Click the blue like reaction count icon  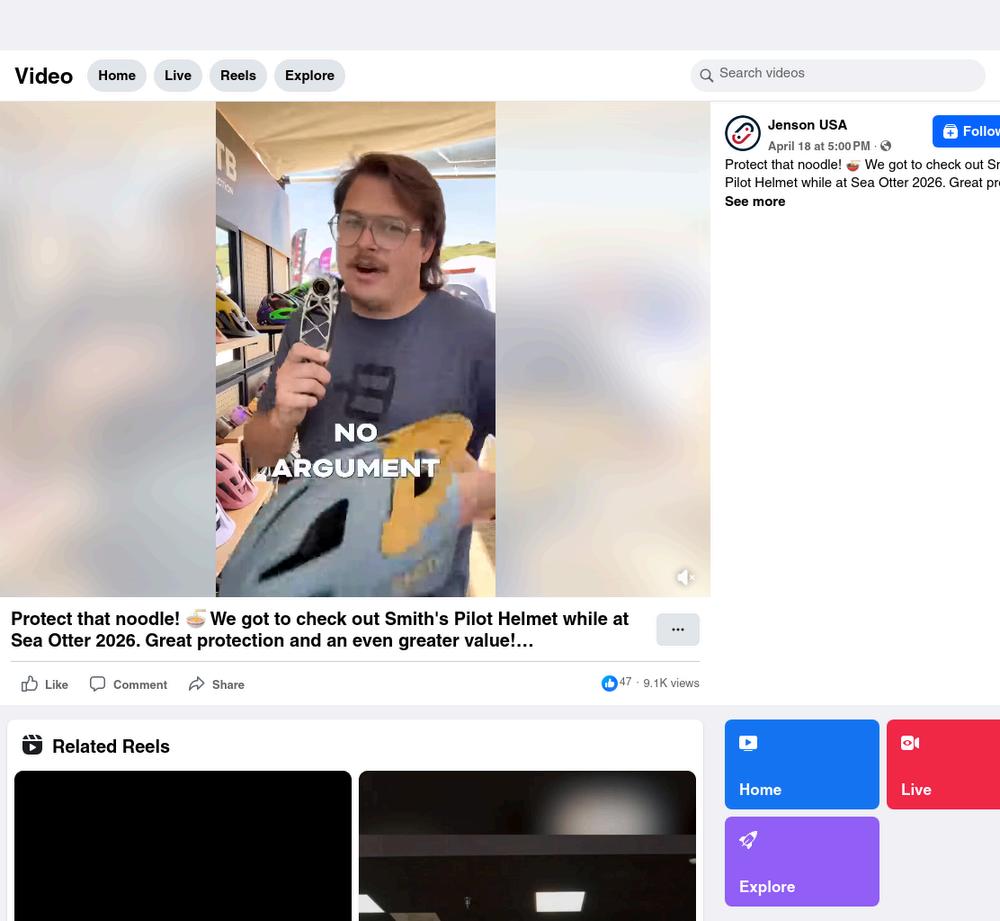coord(609,683)
